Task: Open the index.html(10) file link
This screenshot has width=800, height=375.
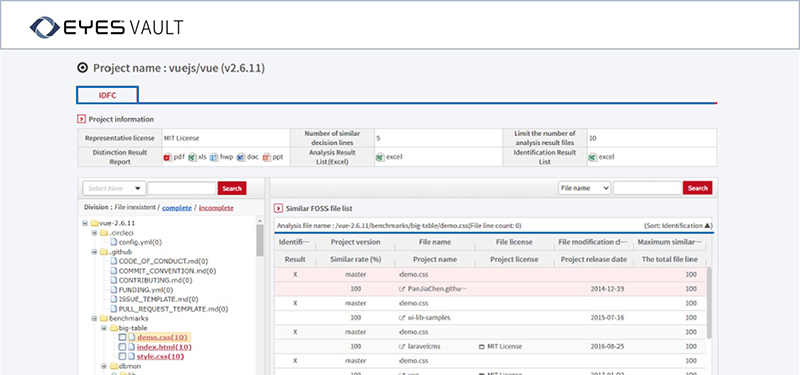Action: coord(164,347)
